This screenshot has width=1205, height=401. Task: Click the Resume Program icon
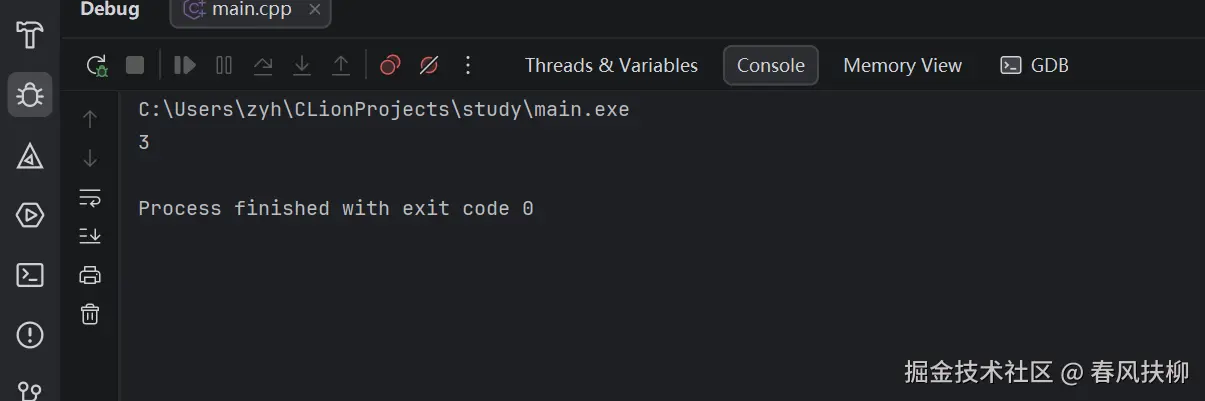tap(185, 66)
